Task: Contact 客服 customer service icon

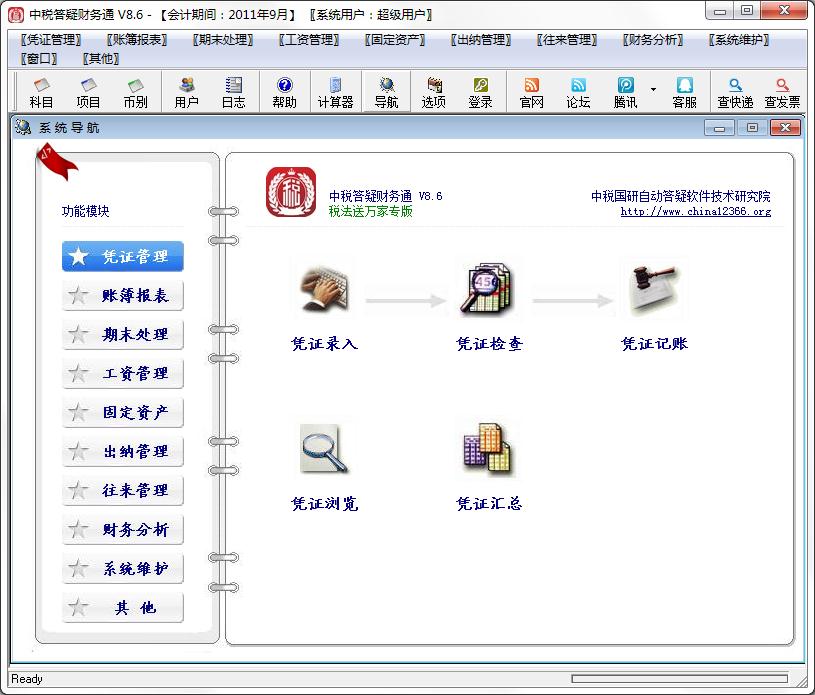Action: coord(685,93)
